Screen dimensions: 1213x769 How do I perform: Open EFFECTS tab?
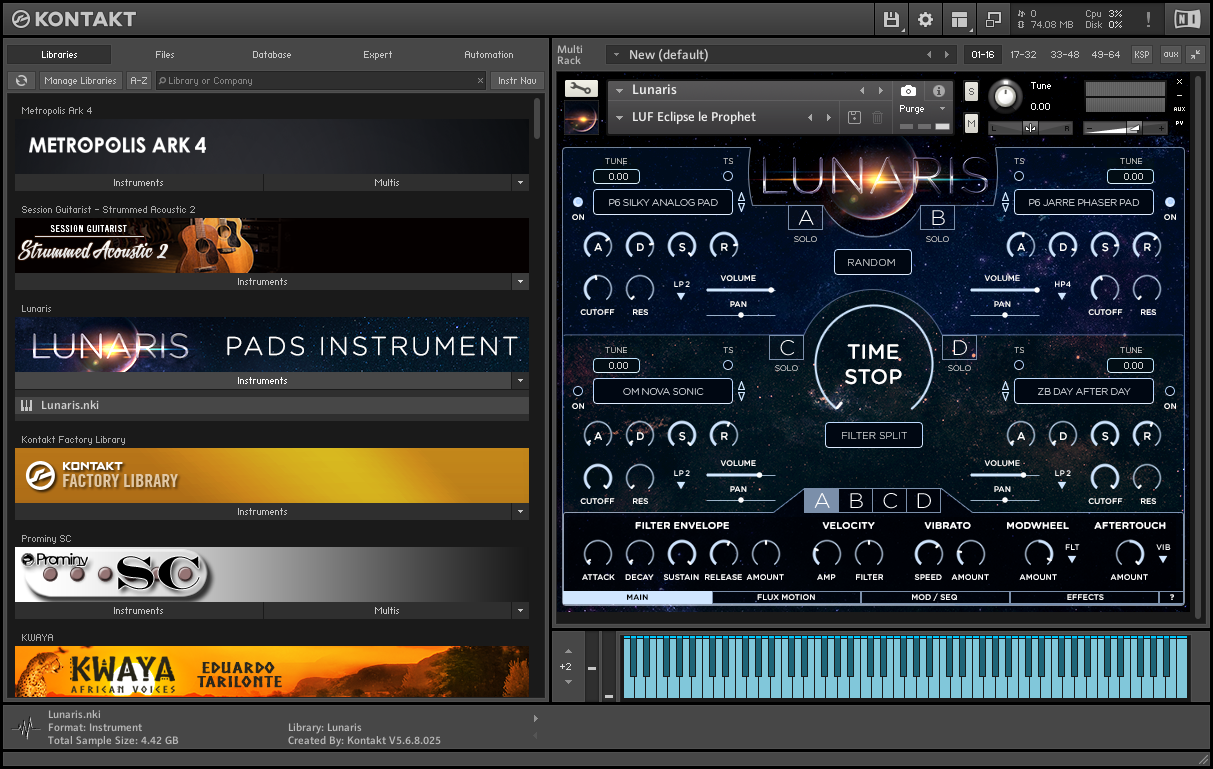pyautogui.click(x=1085, y=597)
